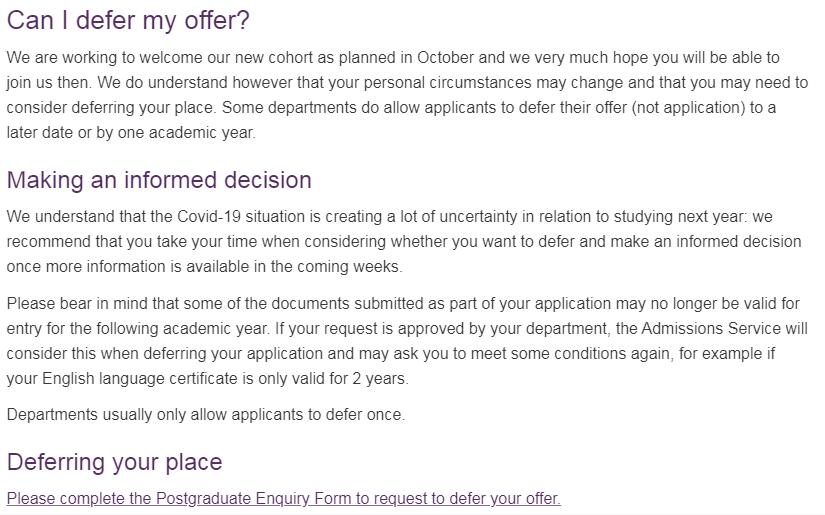Click the 'Can I defer my offer?' heading
The image size is (825, 515).
click(x=128, y=20)
